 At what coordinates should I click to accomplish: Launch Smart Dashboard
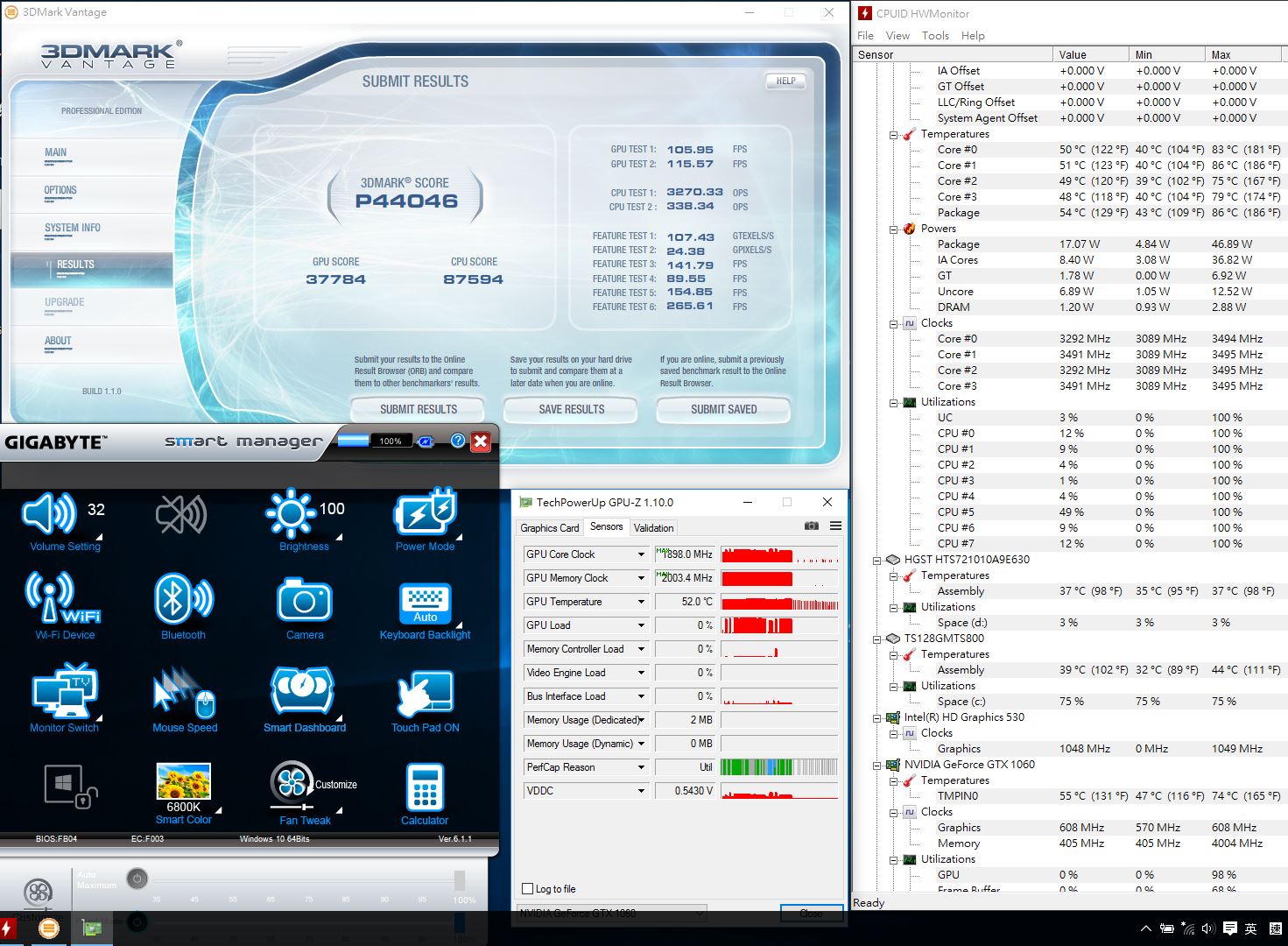304,692
